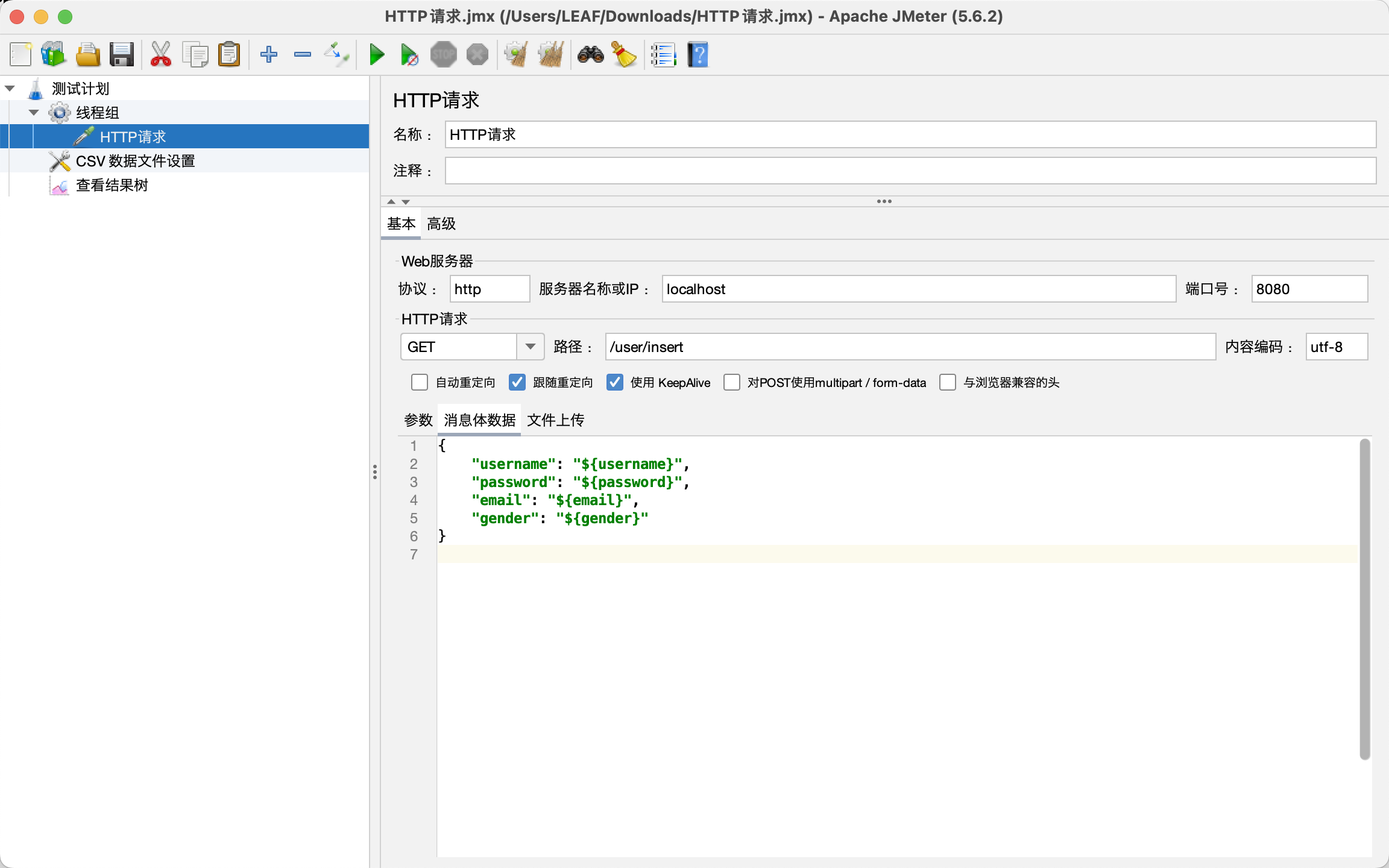Click the 注释 comment field
This screenshot has height=868, width=1389.
[x=910, y=171]
